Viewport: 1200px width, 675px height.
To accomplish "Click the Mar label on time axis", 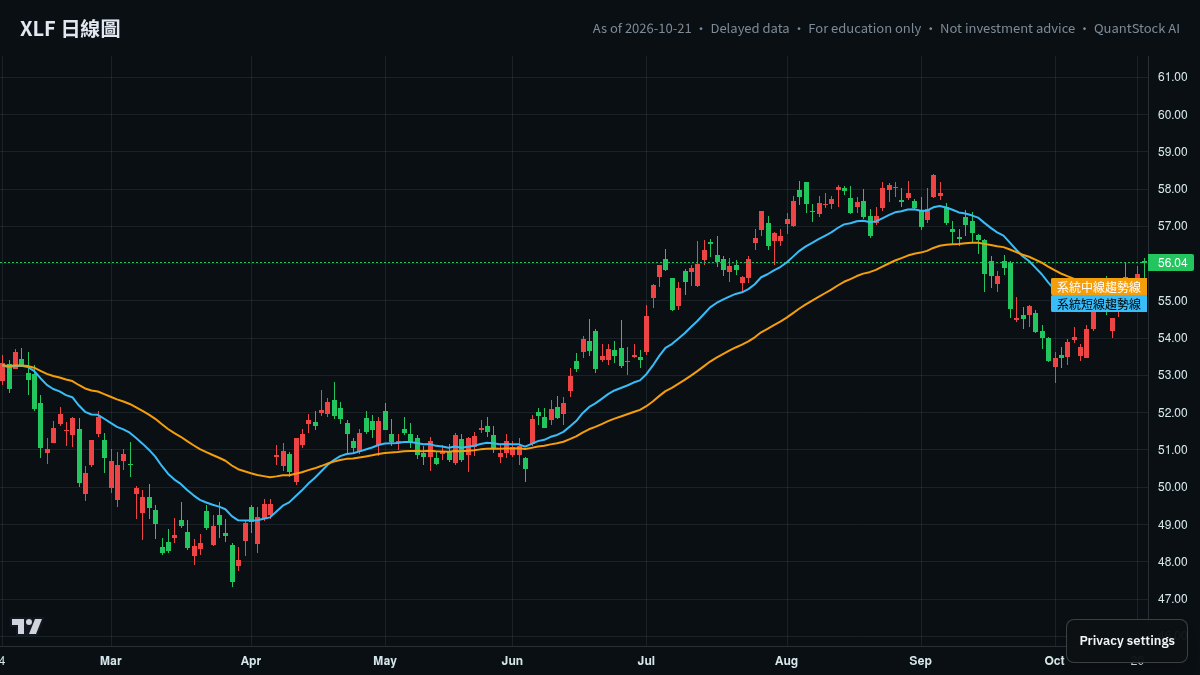I will coord(111,661).
